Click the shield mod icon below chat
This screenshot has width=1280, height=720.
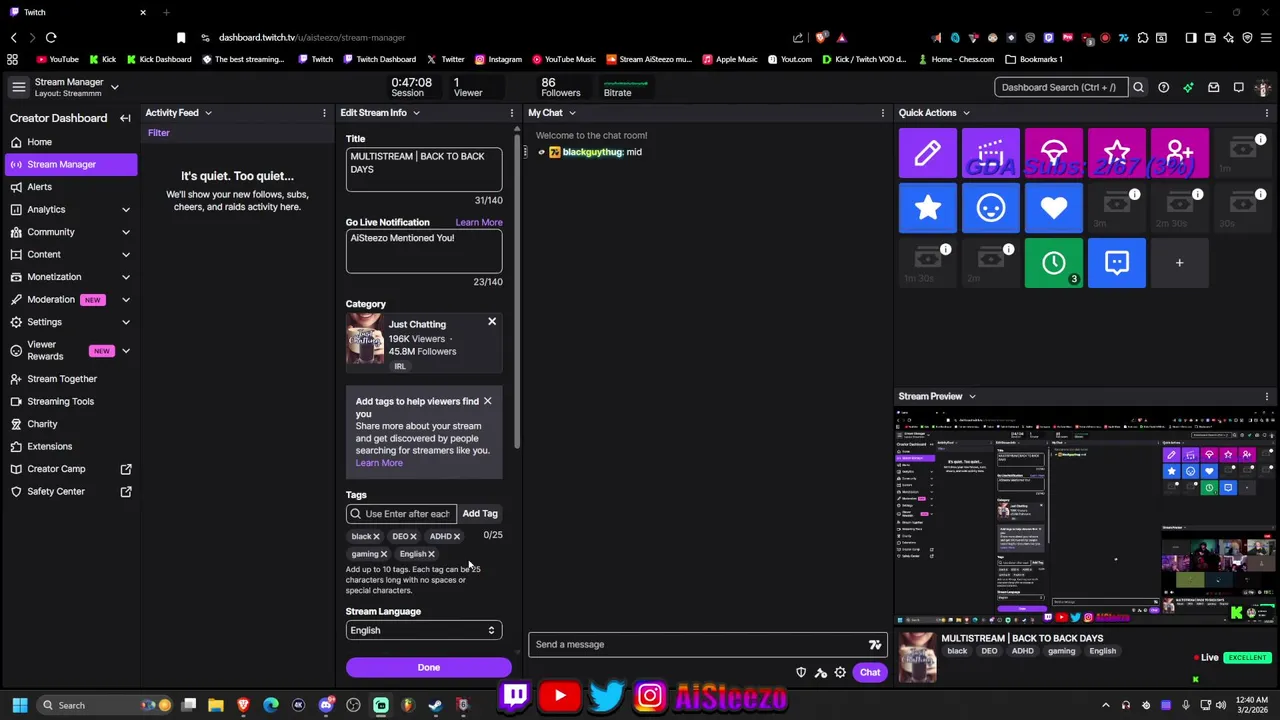point(800,672)
